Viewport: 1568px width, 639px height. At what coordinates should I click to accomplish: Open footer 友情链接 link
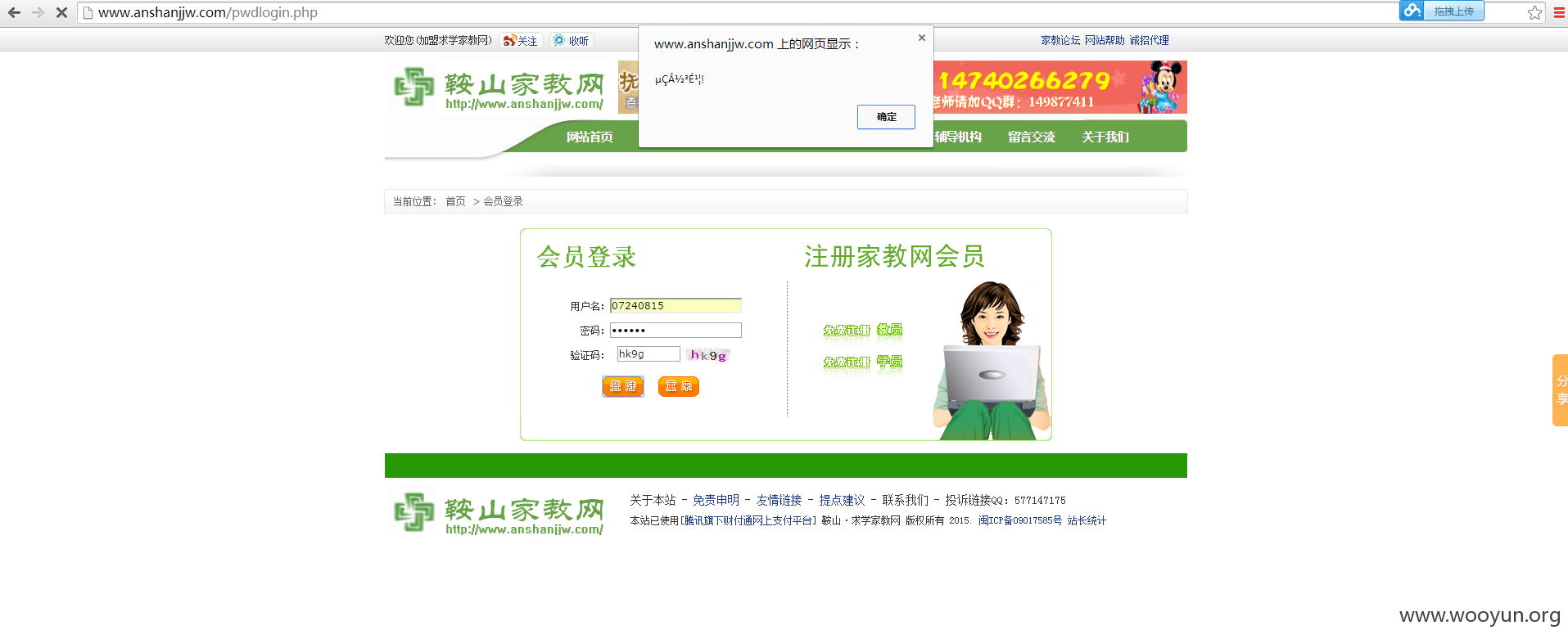[x=779, y=500]
